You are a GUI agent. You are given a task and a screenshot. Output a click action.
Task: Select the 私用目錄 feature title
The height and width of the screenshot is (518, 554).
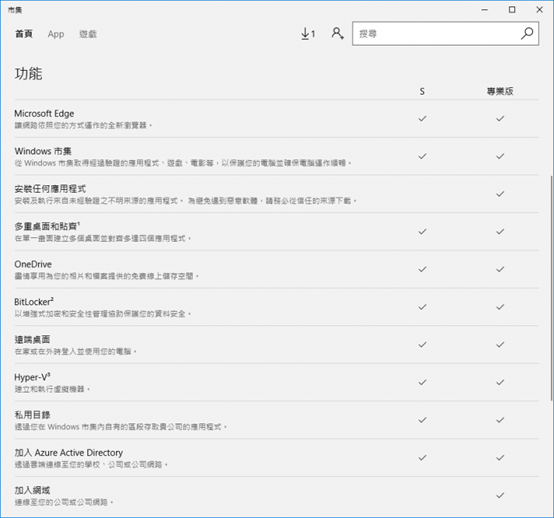[x=32, y=415]
